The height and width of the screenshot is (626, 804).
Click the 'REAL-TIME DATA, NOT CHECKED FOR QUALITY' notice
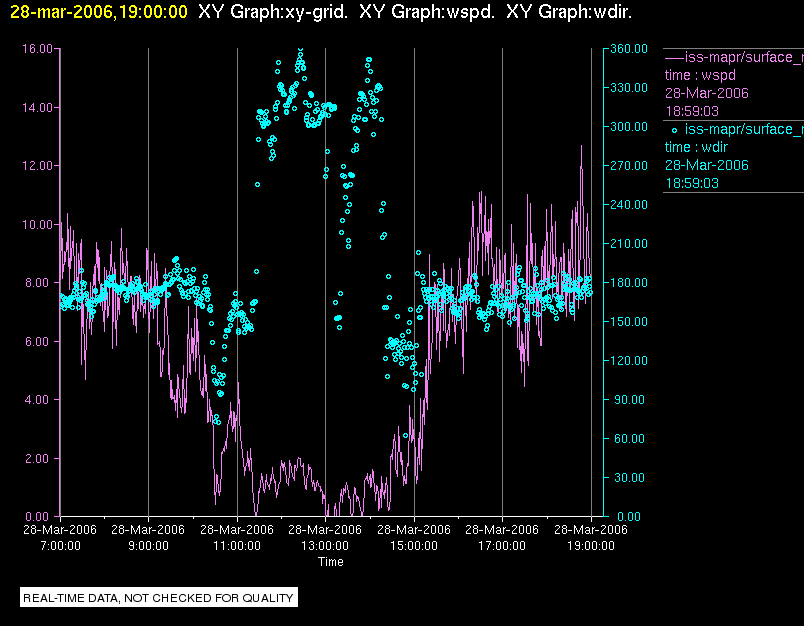[x=159, y=598]
